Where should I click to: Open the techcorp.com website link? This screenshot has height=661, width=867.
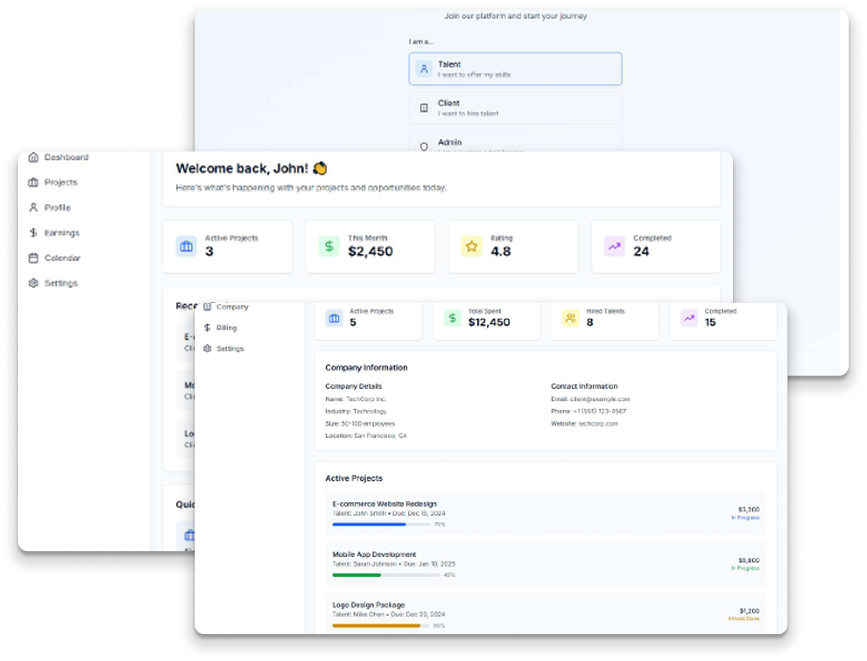coord(597,424)
